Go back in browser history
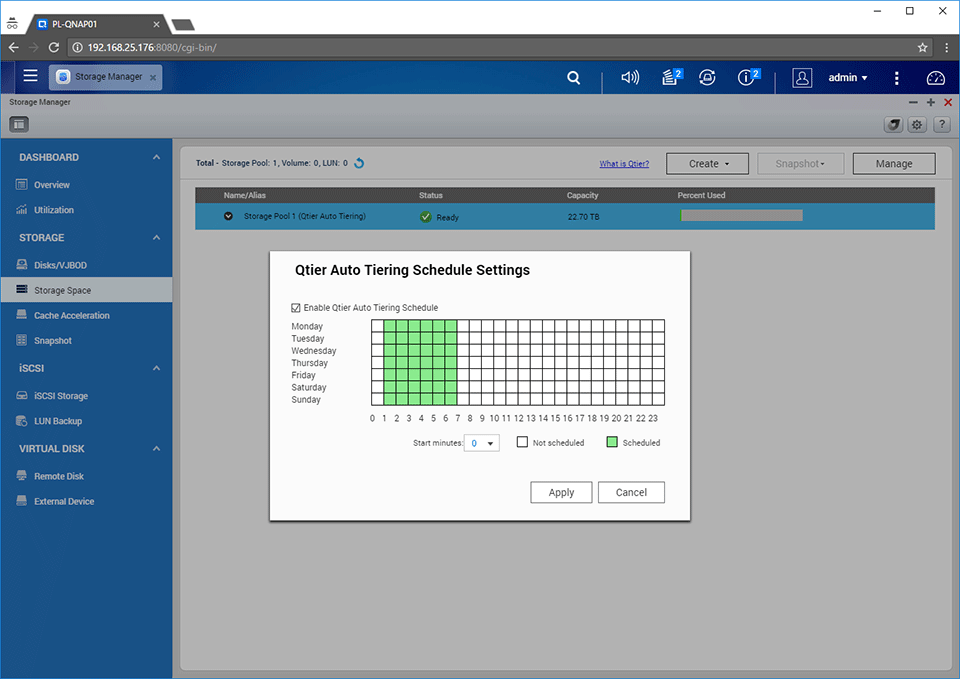Viewport: 960px width, 679px height. (x=13, y=47)
